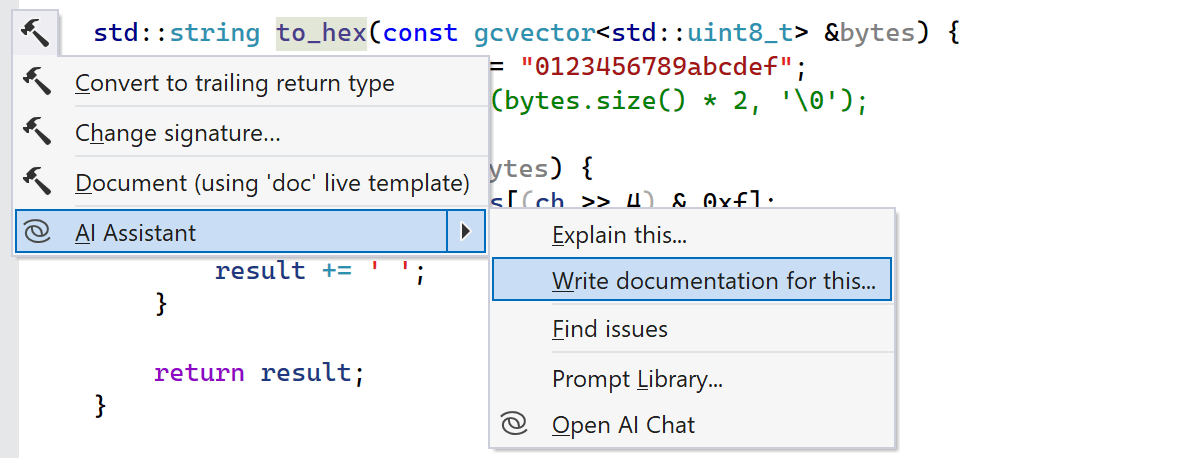Image resolution: width=1200 pixels, height=458 pixels.
Task: Open the AI Assistant menu entry
Action: tap(136, 233)
